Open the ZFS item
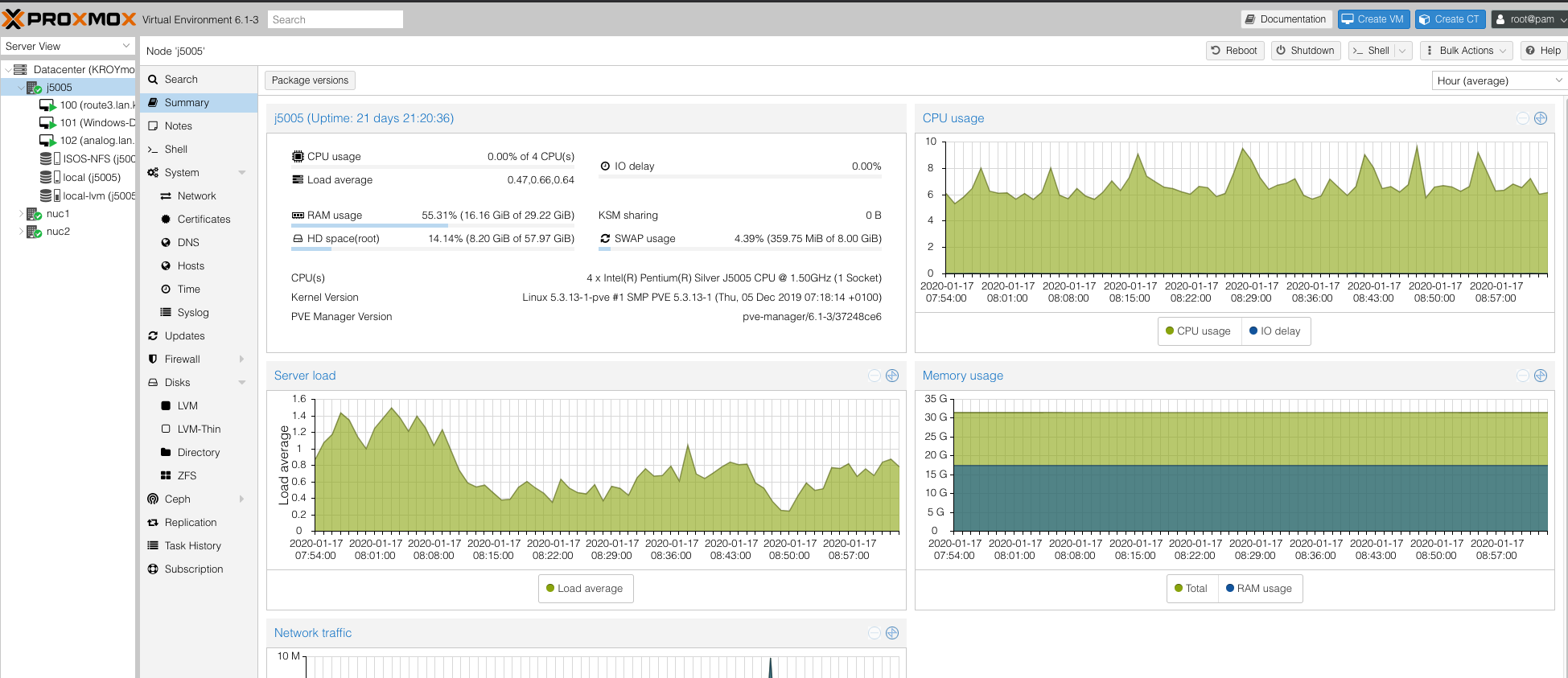1568x678 pixels. 199,476
